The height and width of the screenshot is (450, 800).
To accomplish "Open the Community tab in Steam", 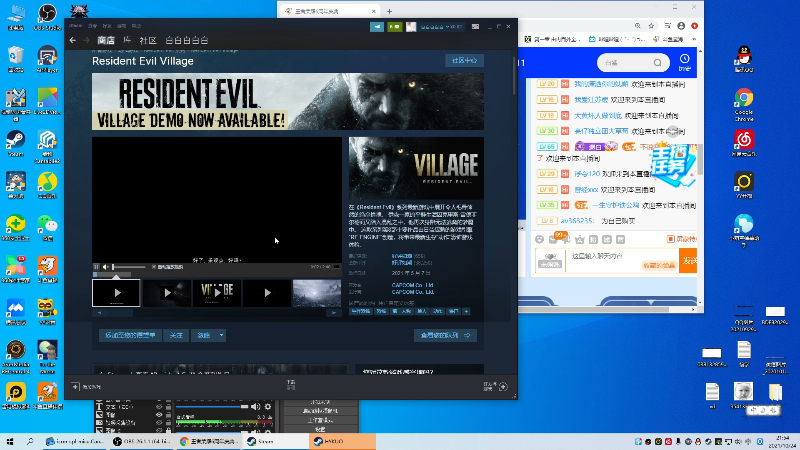I will 148,40.
